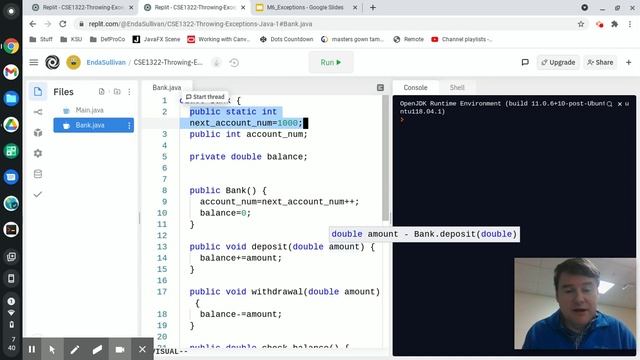
Task: Click Start thread tooltip button
Action: tap(205, 97)
